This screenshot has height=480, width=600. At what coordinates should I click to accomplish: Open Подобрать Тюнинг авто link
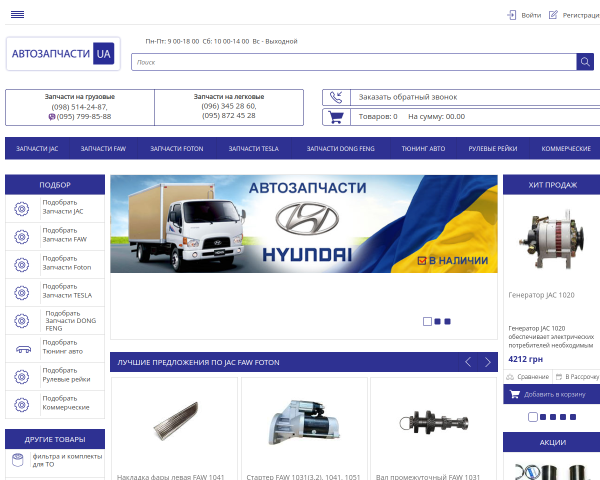click(x=62, y=347)
